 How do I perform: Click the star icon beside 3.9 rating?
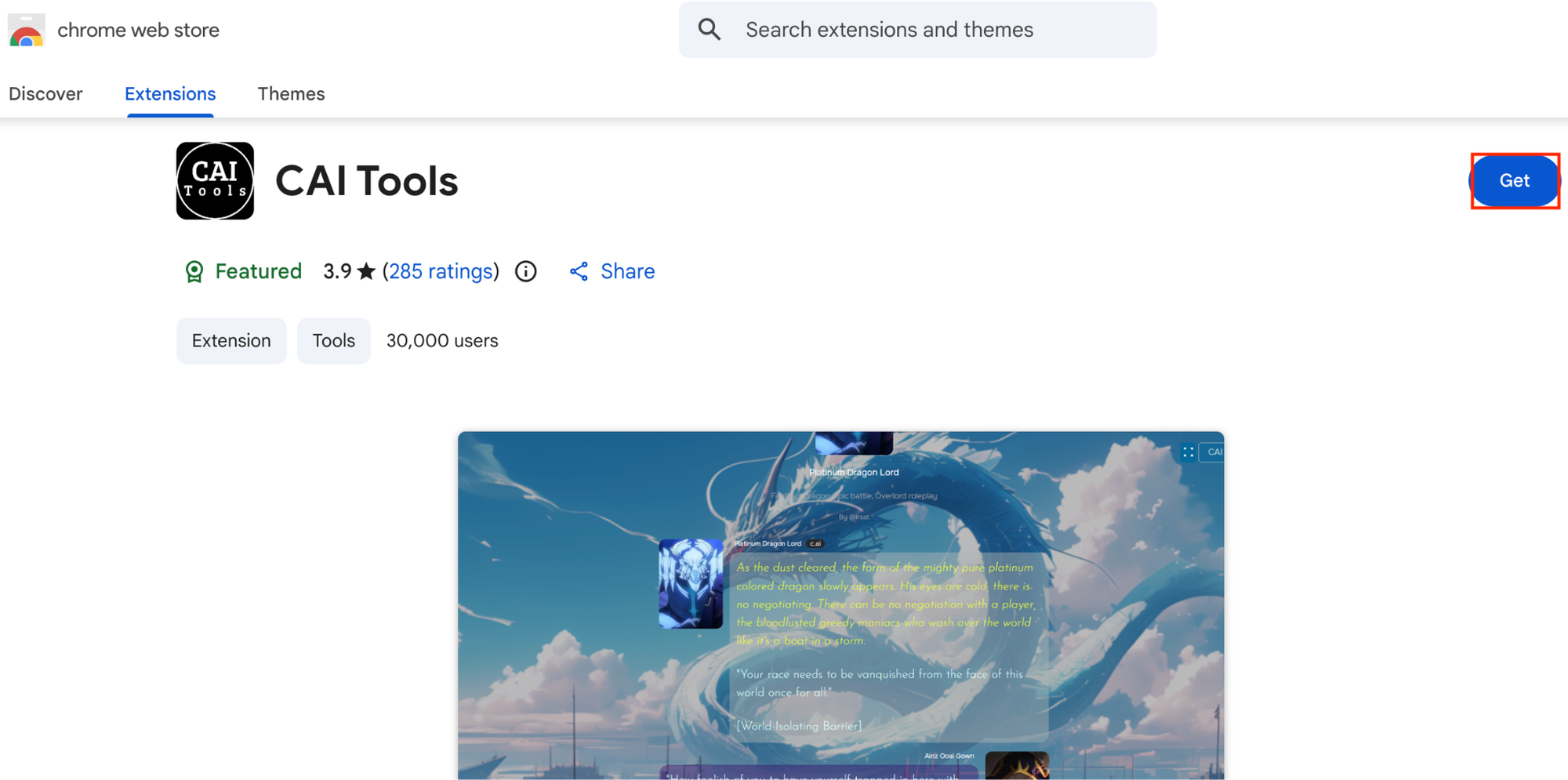[366, 271]
